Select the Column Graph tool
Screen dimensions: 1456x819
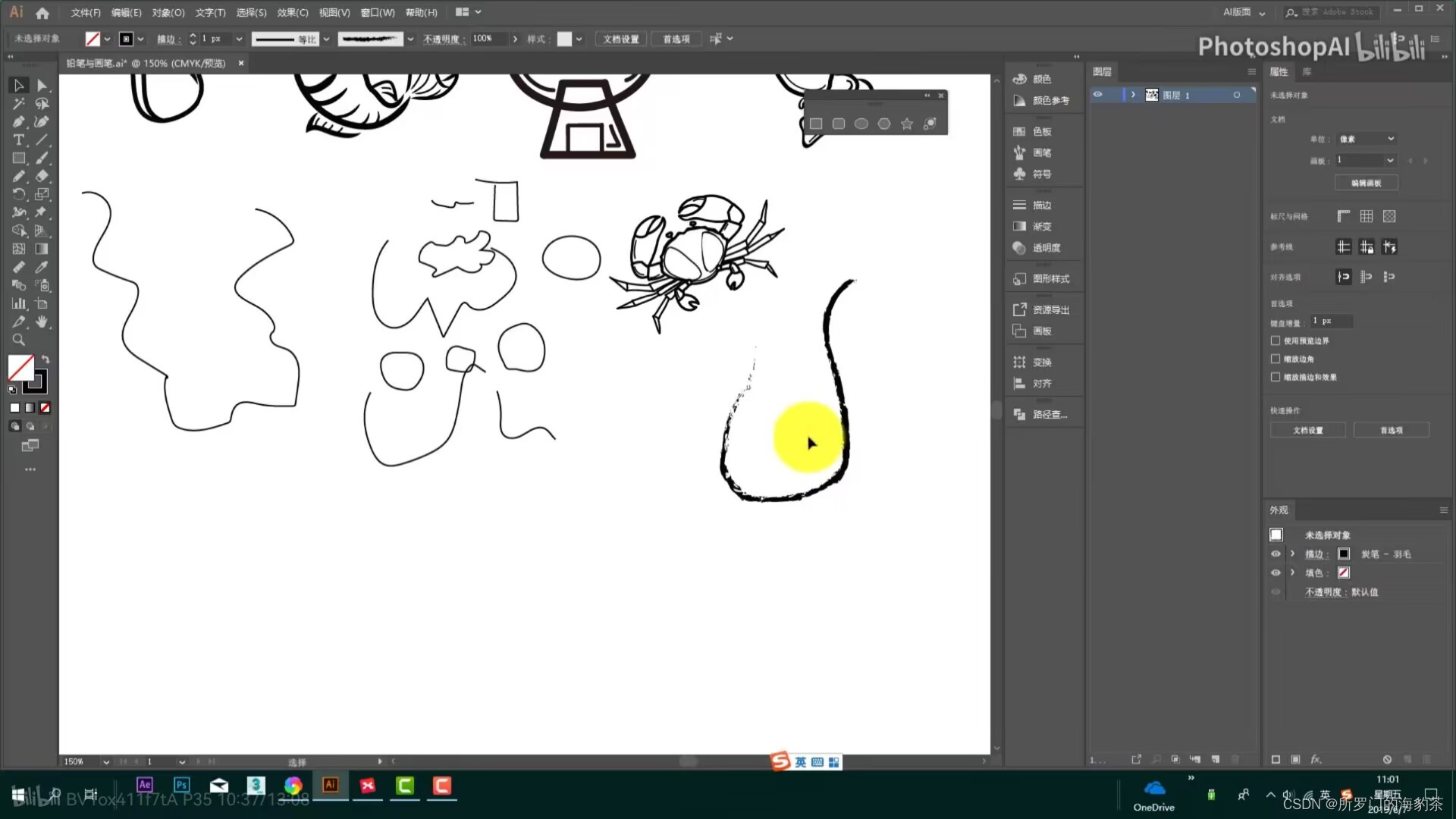[19, 304]
